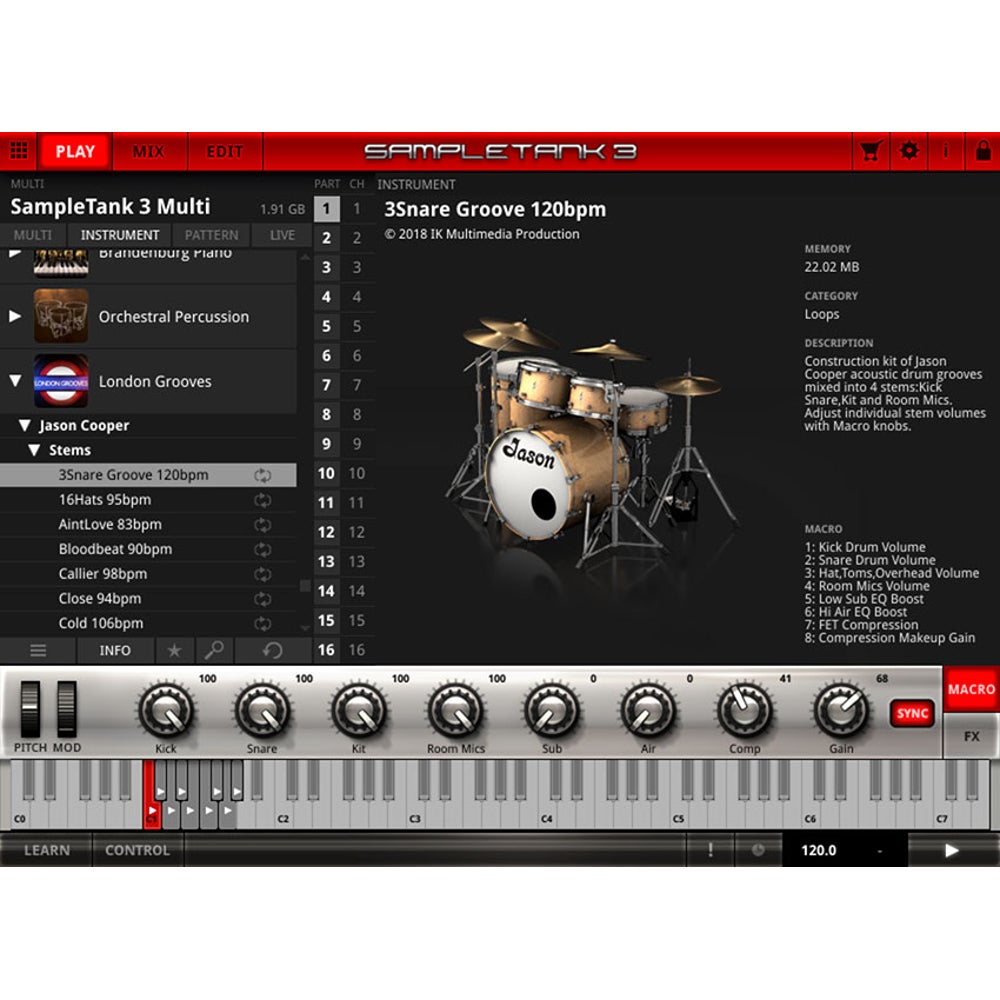Viewport: 1000px width, 1000px height.
Task: Toggle the MACRO panel button
Action: [971, 689]
